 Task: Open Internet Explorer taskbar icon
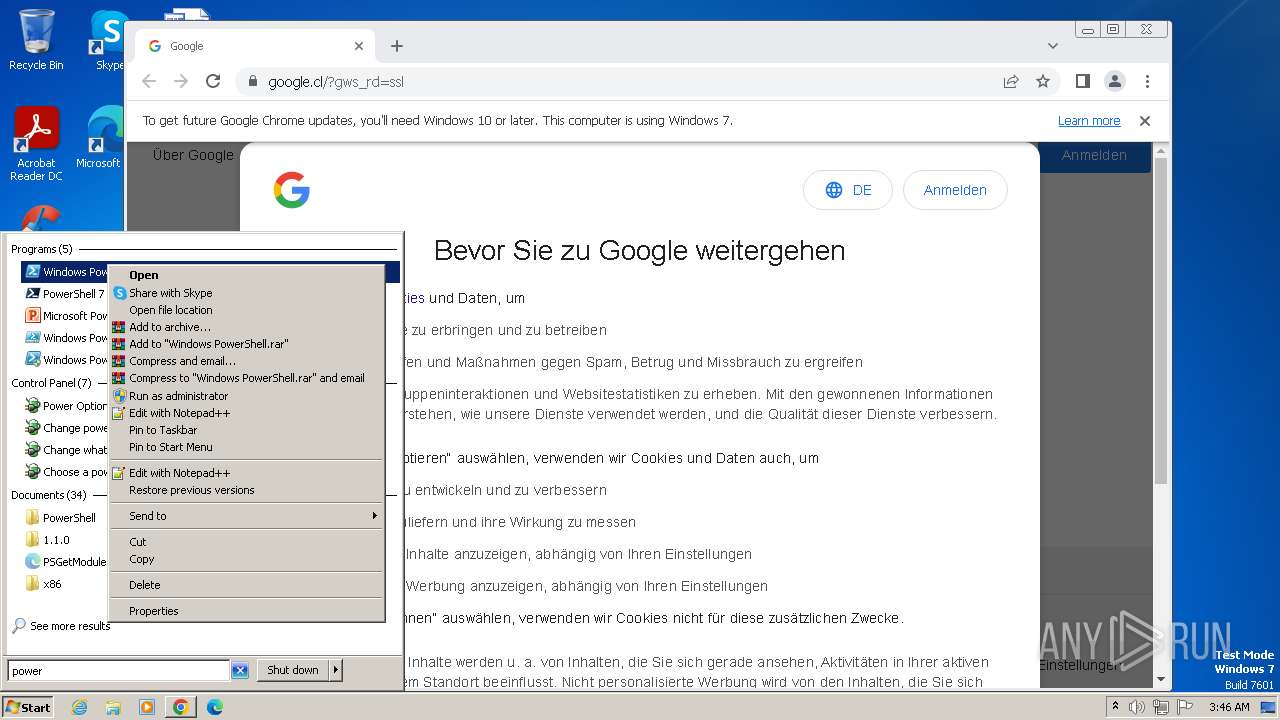79,707
